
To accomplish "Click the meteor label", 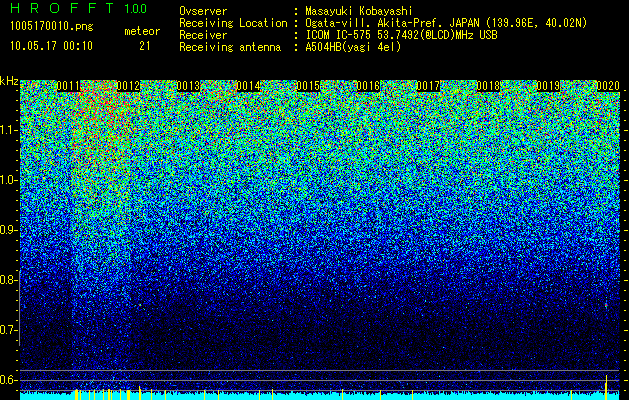I will pyautogui.click(x=142, y=31).
